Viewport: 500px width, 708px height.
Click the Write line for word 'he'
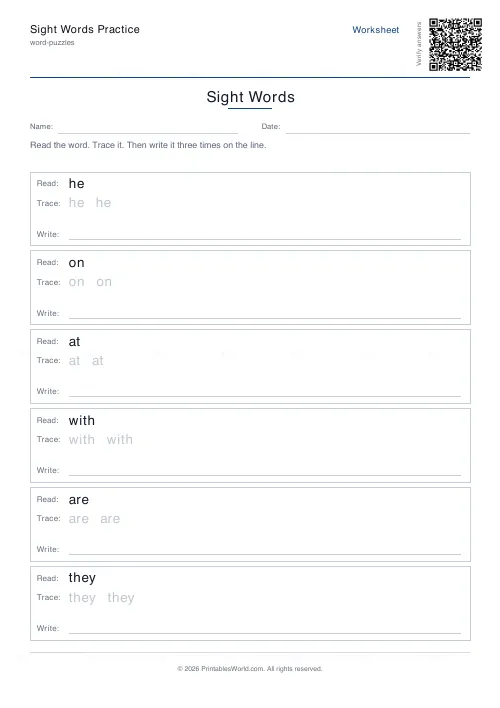coord(265,235)
